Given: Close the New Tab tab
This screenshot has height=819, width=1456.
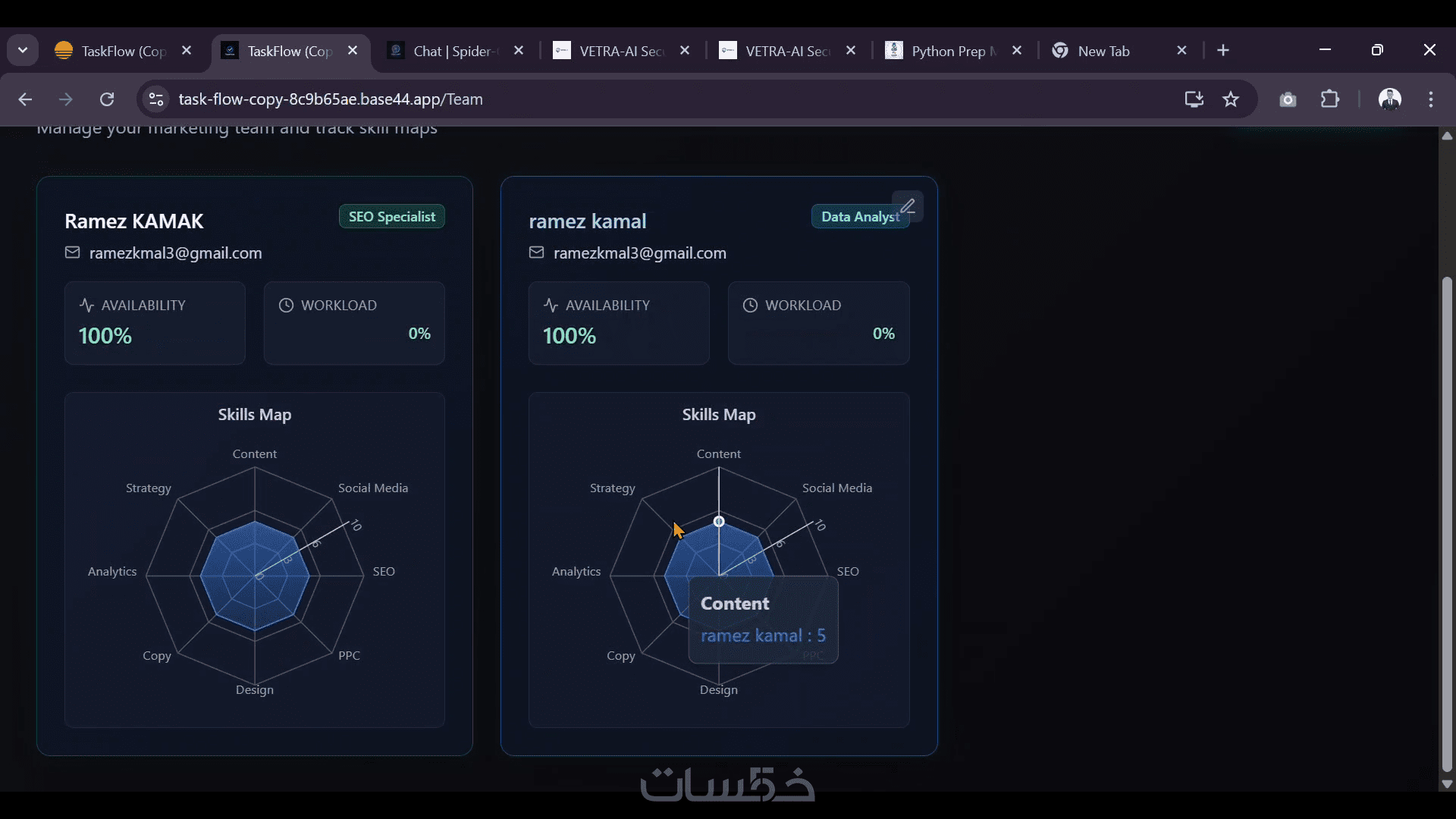Looking at the screenshot, I should click(1181, 51).
